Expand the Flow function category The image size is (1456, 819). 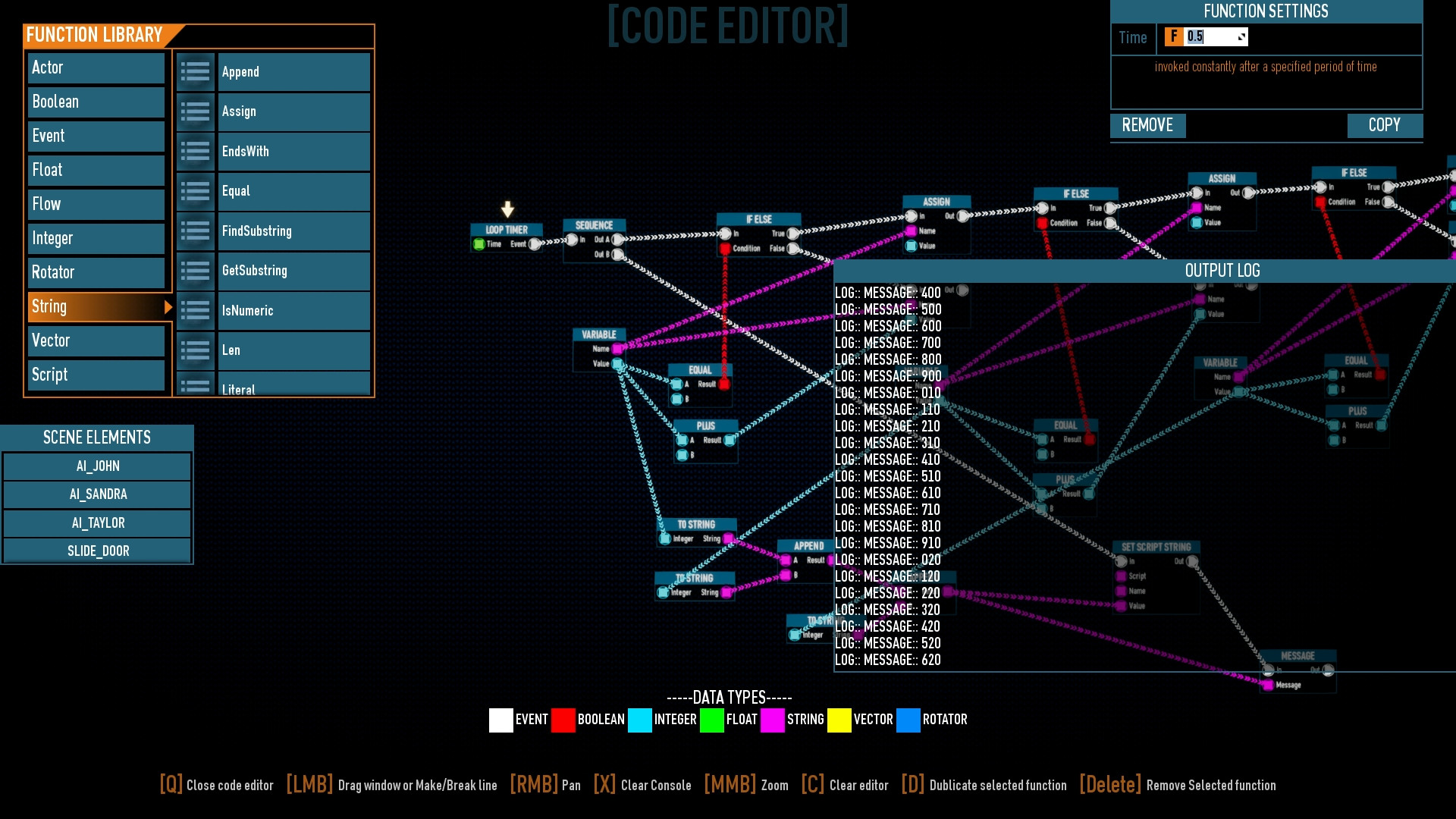coord(96,204)
